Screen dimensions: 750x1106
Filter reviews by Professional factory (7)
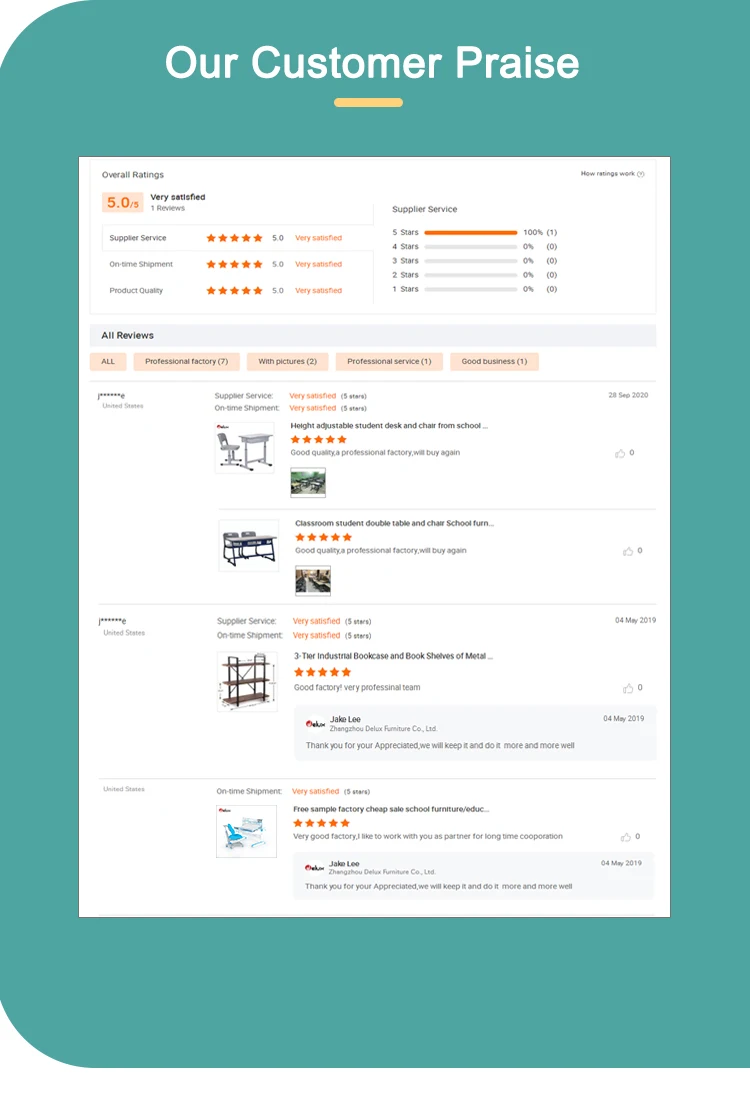pos(186,362)
